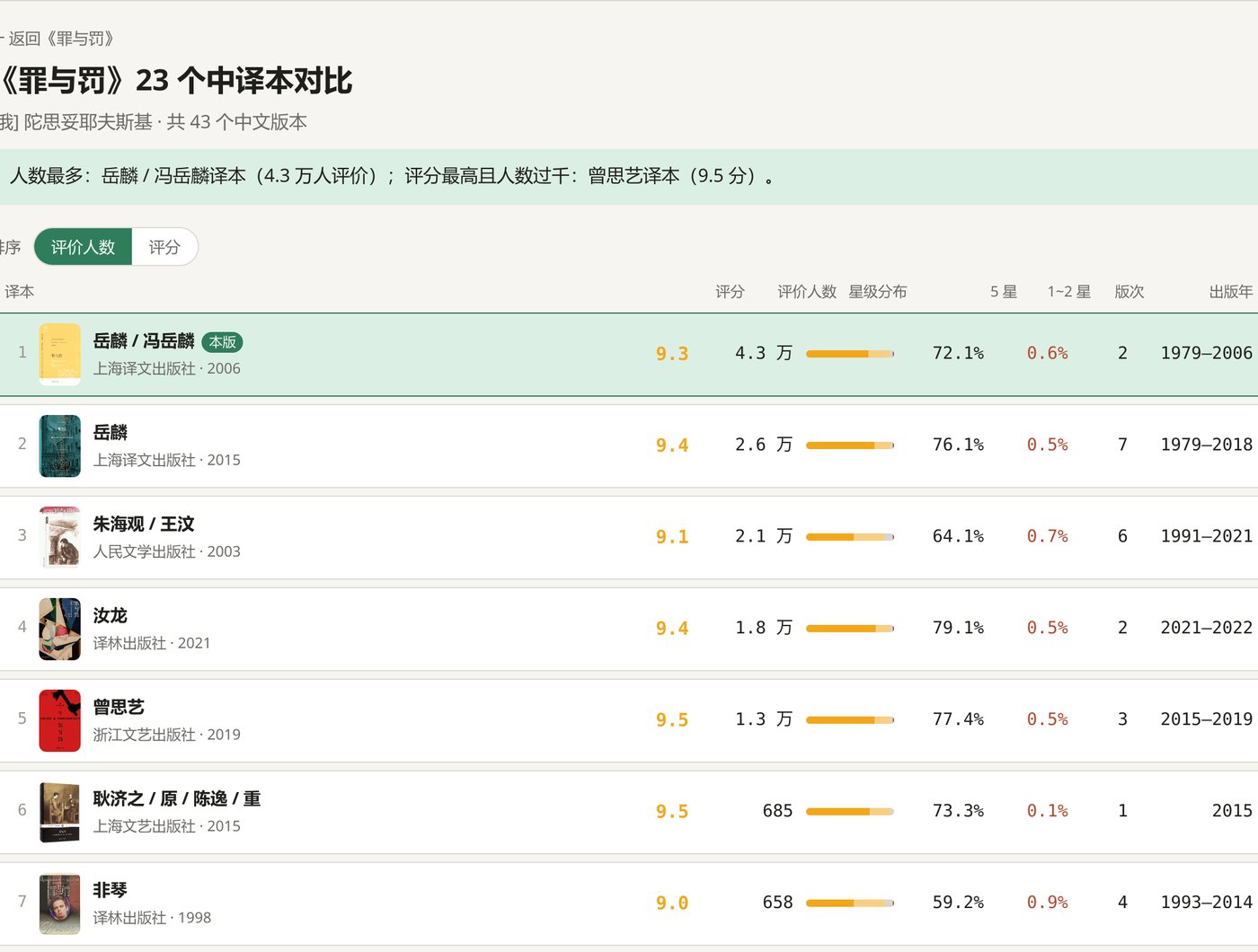Click publication years 1979–2006
The image size is (1258, 952).
[1207, 353]
